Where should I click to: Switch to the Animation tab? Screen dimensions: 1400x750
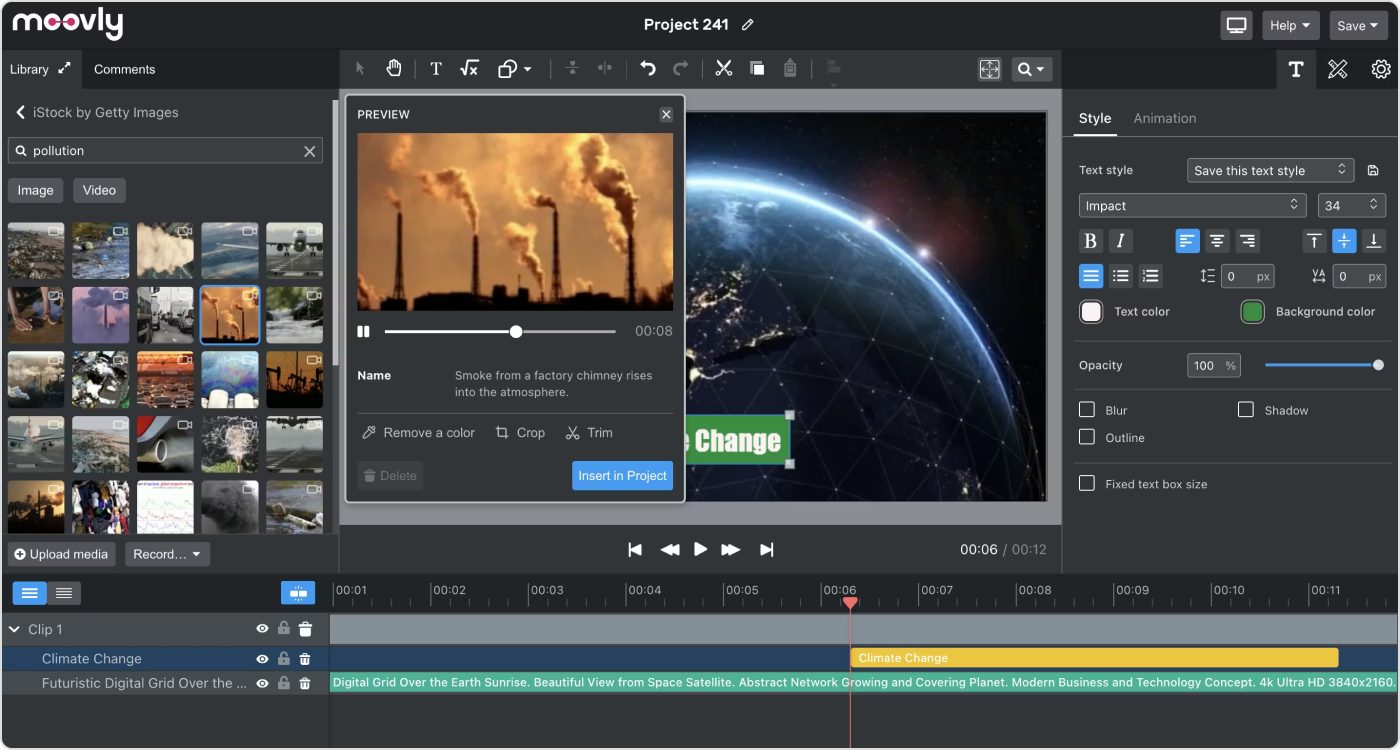(1164, 118)
